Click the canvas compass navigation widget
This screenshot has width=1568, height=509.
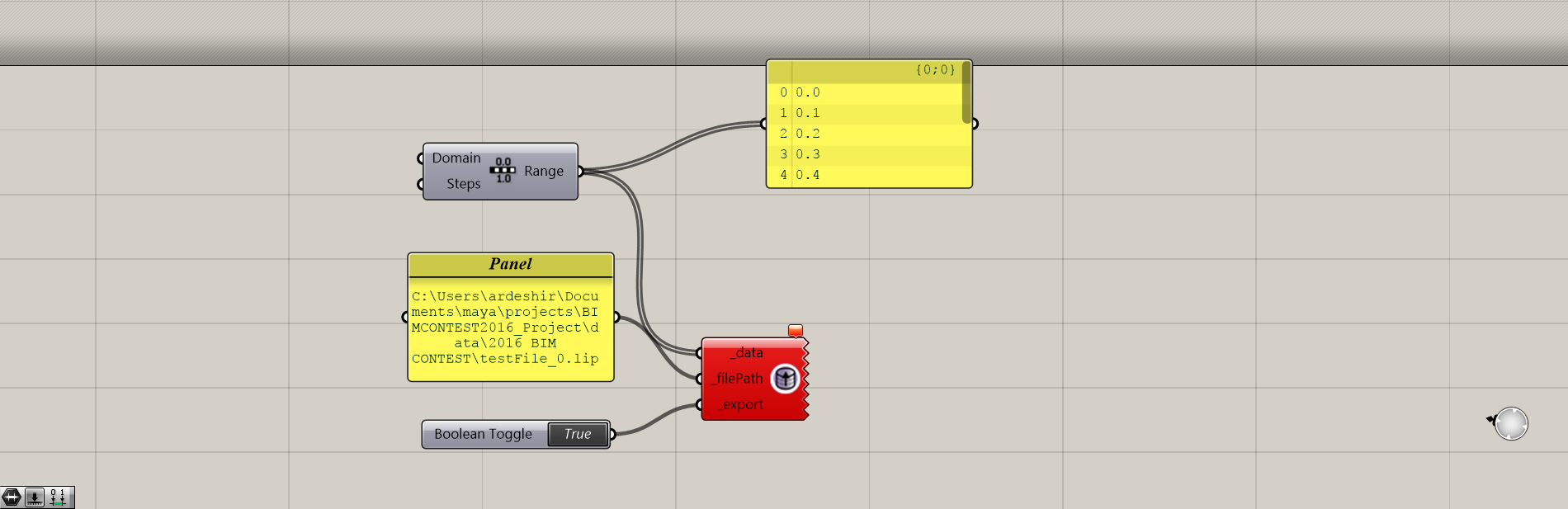click(1510, 423)
